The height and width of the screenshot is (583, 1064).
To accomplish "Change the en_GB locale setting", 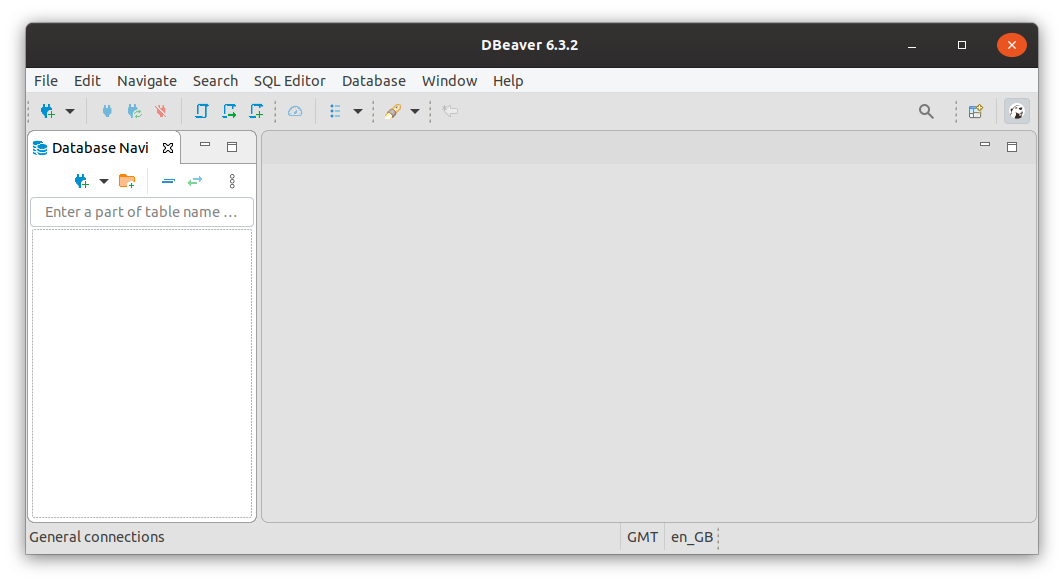I will click(692, 537).
